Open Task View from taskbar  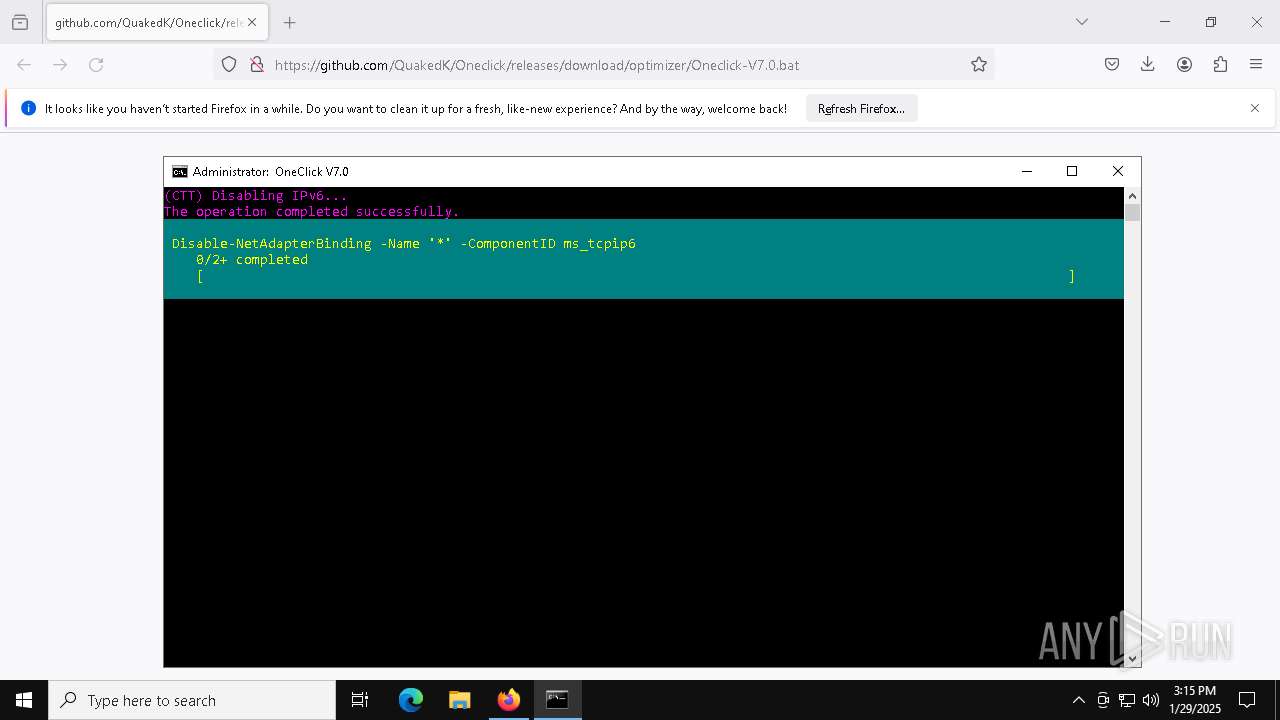(360, 700)
